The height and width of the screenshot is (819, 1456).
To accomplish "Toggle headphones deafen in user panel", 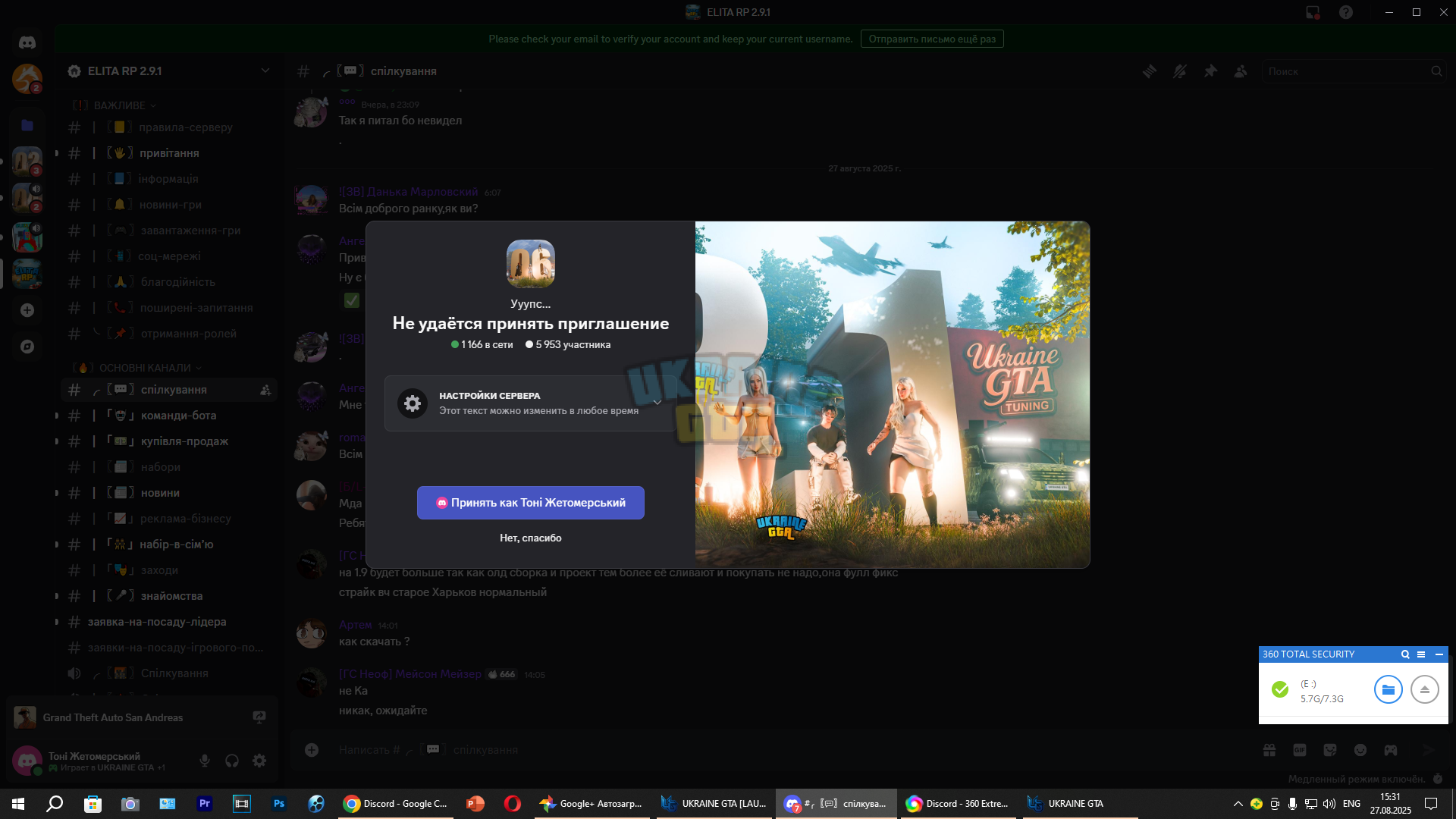I will point(232,761).
